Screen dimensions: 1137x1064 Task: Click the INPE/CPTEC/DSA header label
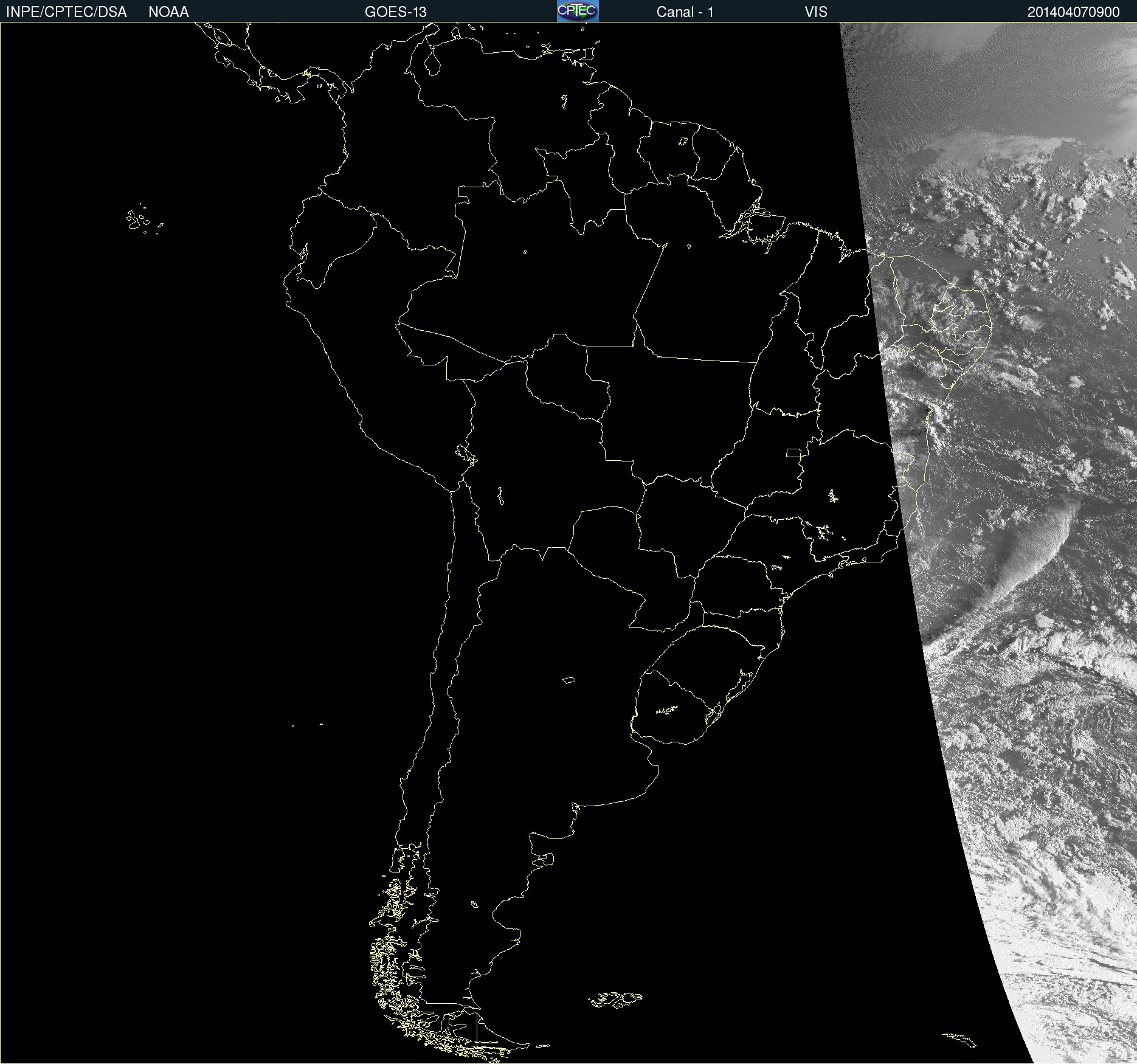pos(66,12)
